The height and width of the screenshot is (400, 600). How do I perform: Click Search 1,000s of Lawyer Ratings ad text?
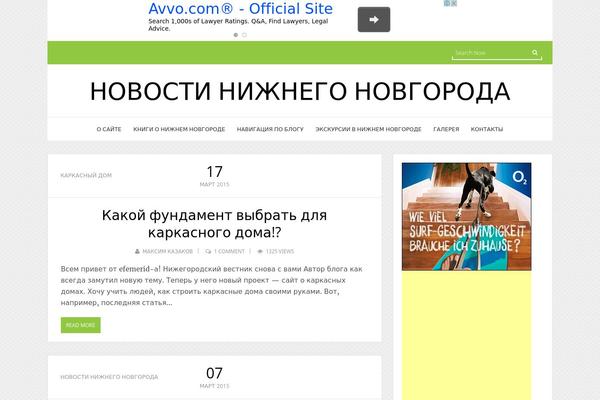click(238, 25)
